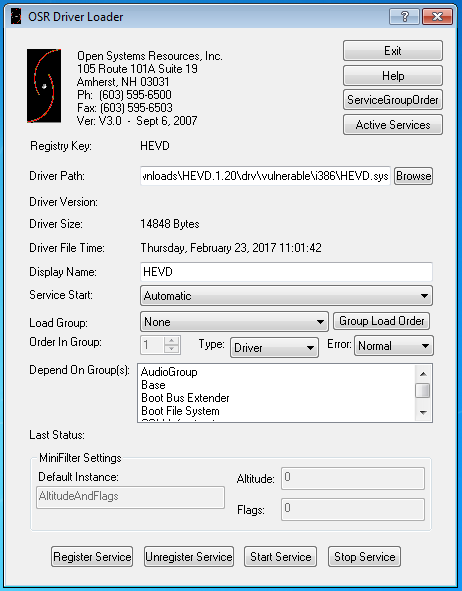Screen dimensions: 462x591
Task: Click the Driver Version label
Action: tap(64, 202)
